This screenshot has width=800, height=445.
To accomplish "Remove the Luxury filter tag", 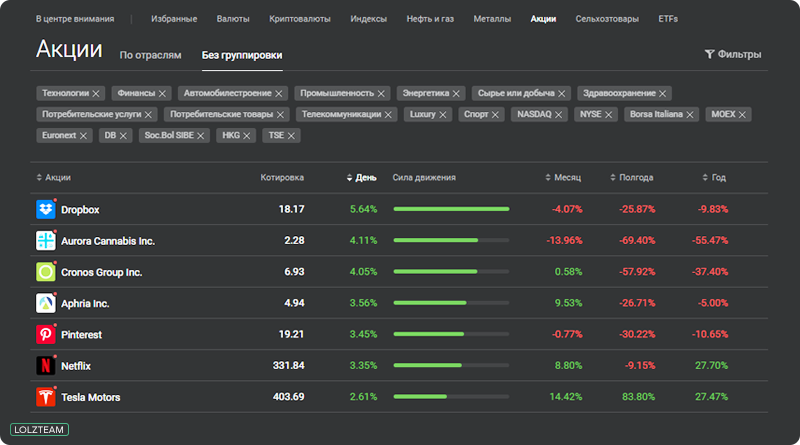I will [443, 115].
